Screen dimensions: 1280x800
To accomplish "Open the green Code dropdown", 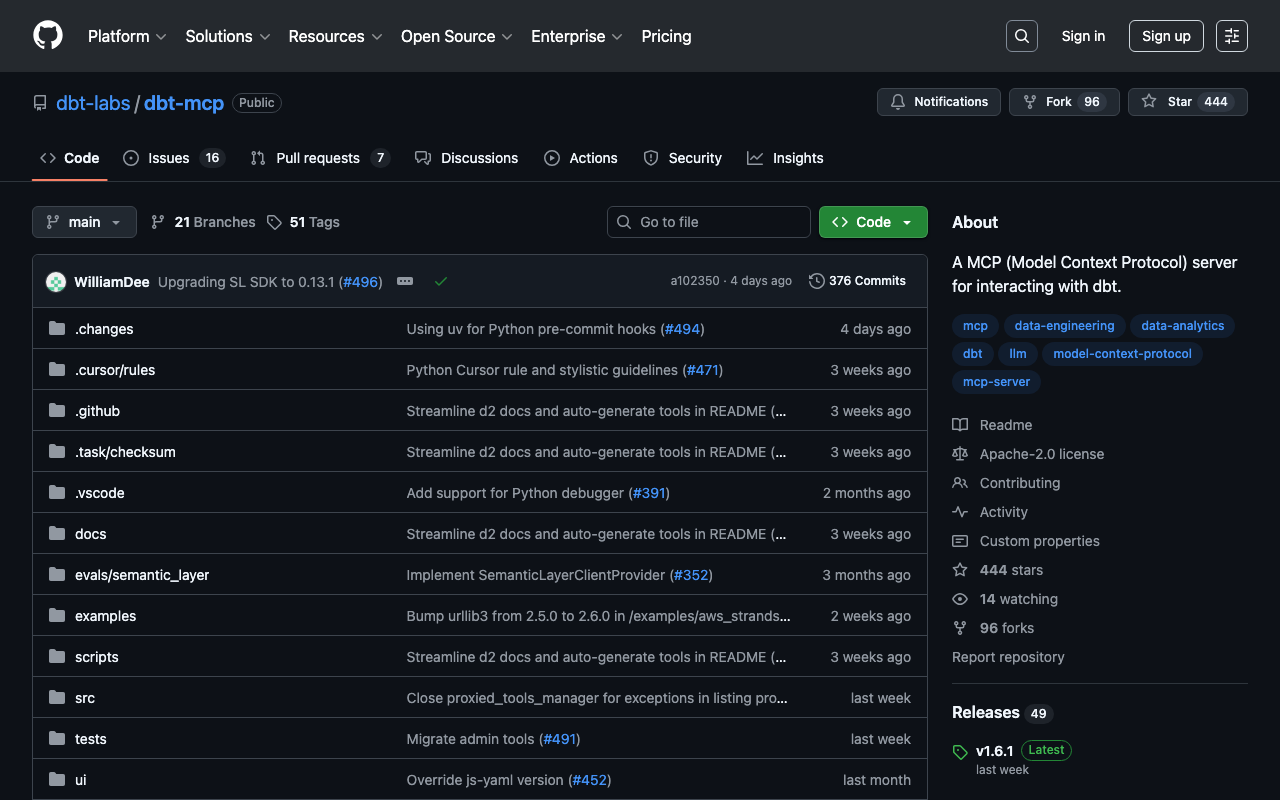I will 872,222.
